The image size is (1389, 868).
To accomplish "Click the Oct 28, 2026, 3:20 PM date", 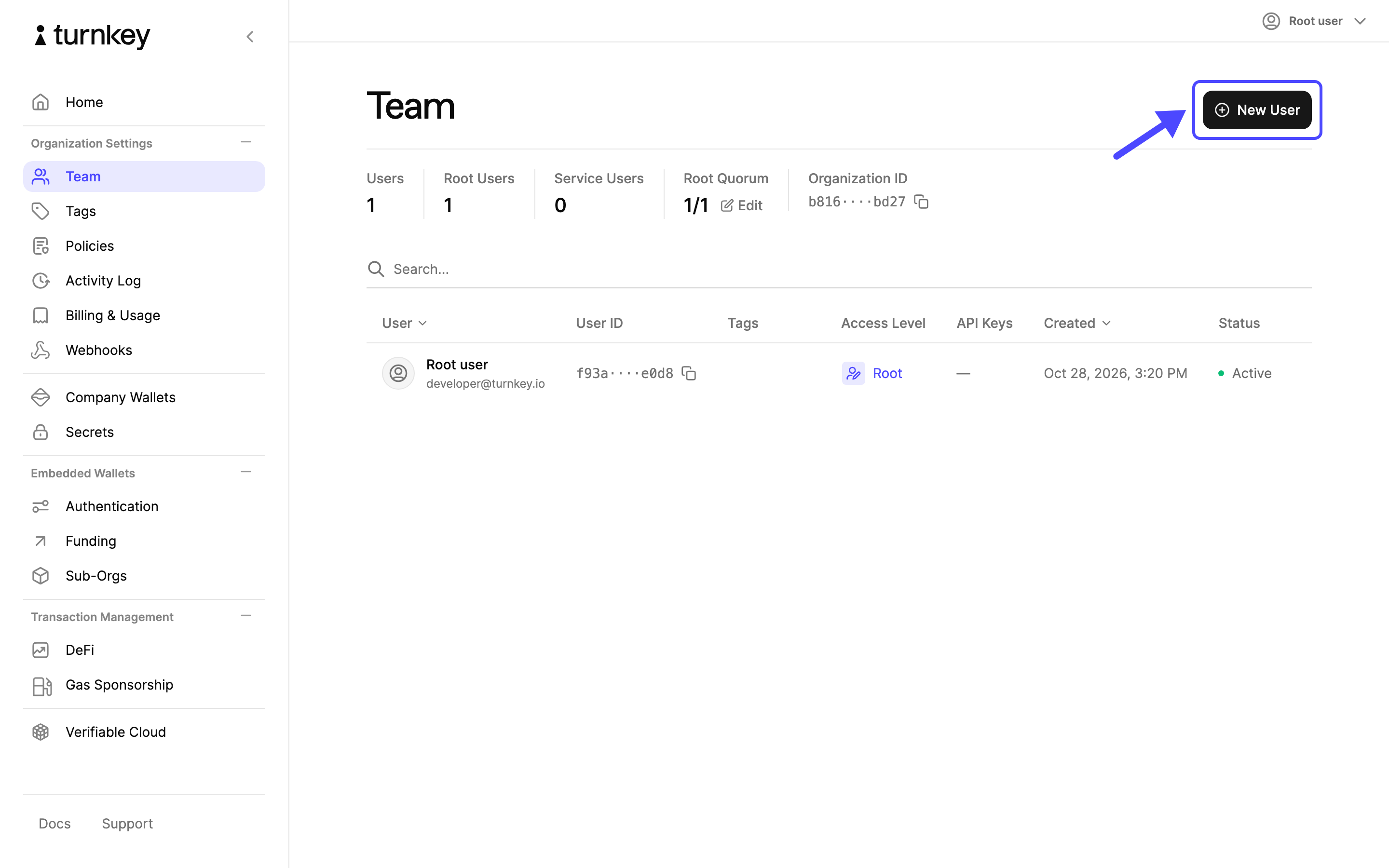I will coord(1115,373).
